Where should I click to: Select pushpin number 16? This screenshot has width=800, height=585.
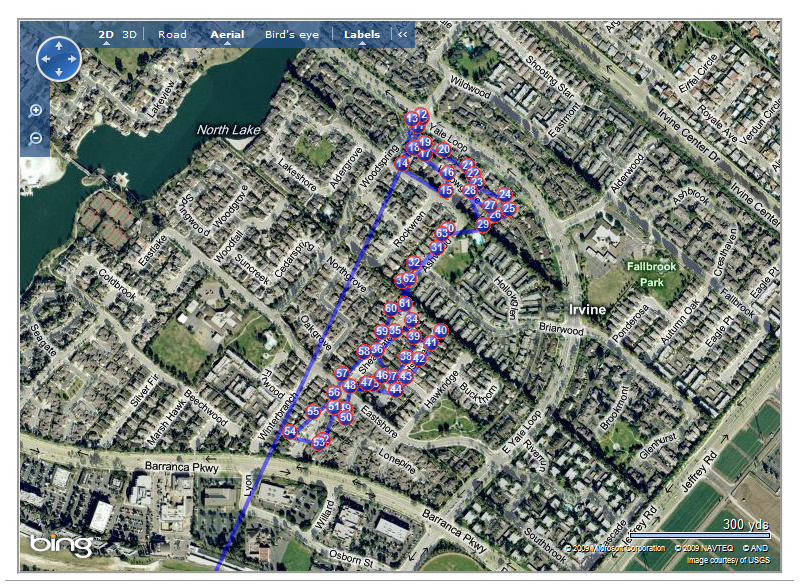pyautogui.click(x=448, y=172)
